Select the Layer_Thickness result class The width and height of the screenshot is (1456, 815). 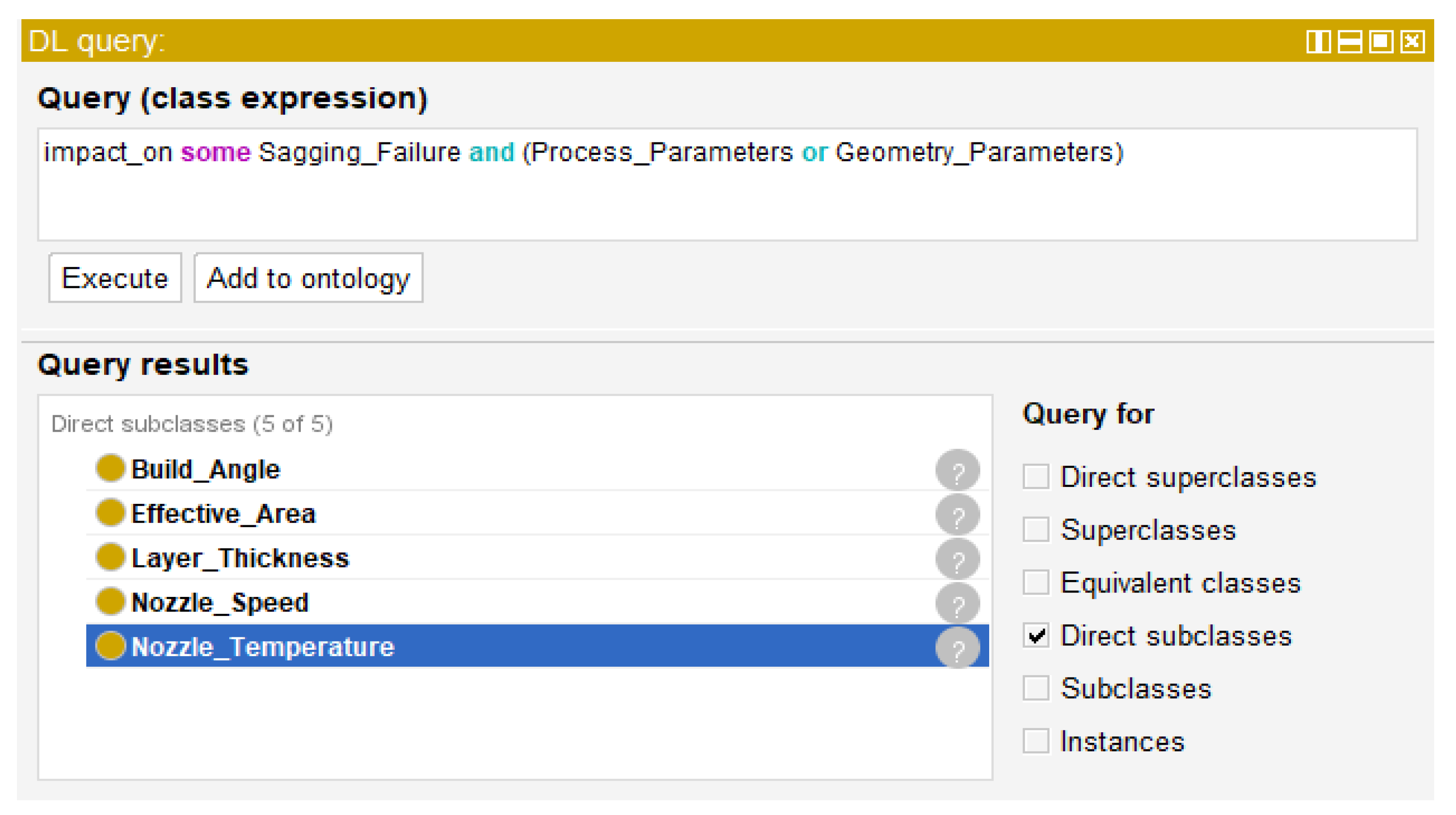tap(240, 559)
